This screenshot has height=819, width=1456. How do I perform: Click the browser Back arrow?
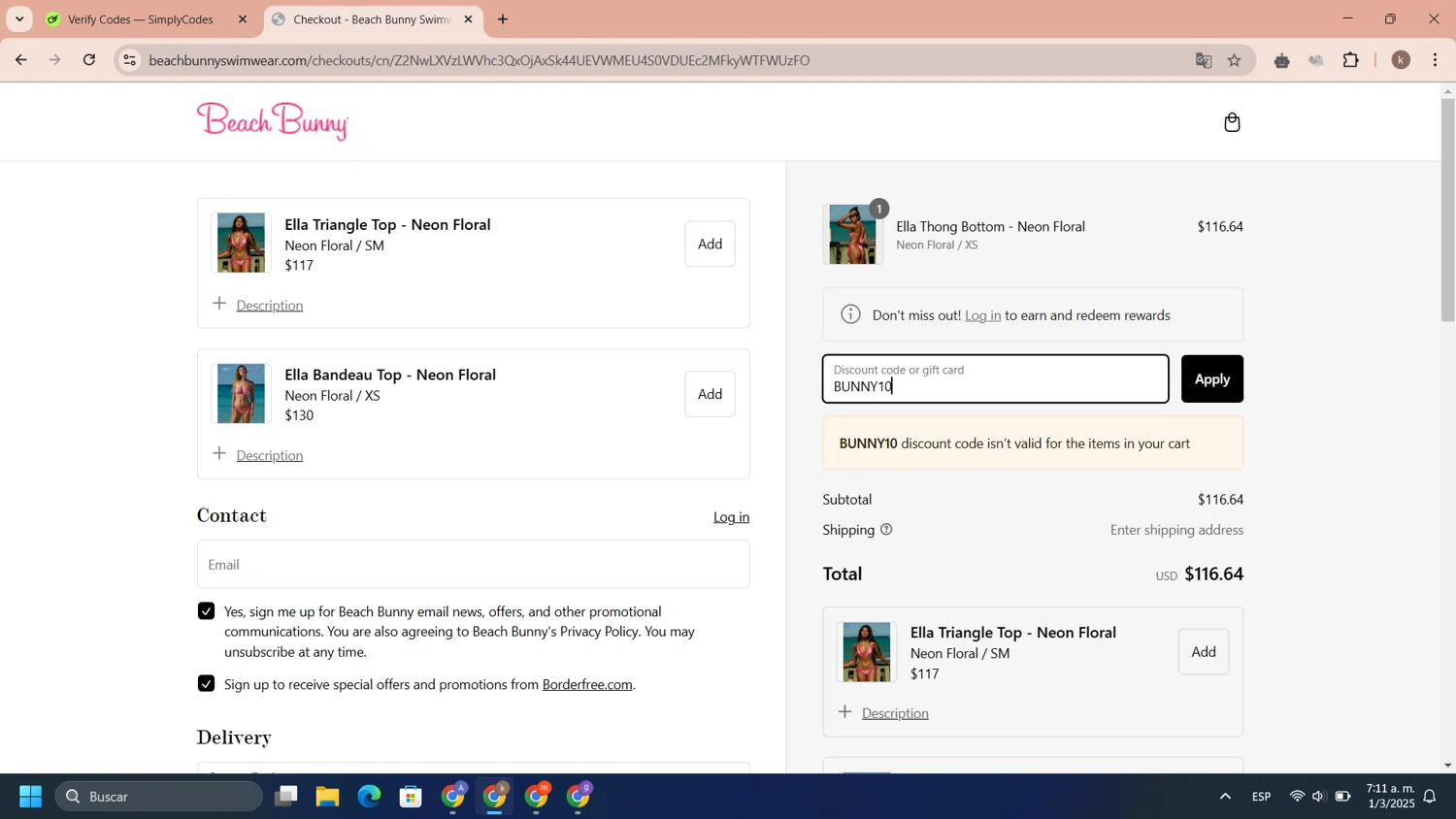[20, 60]
